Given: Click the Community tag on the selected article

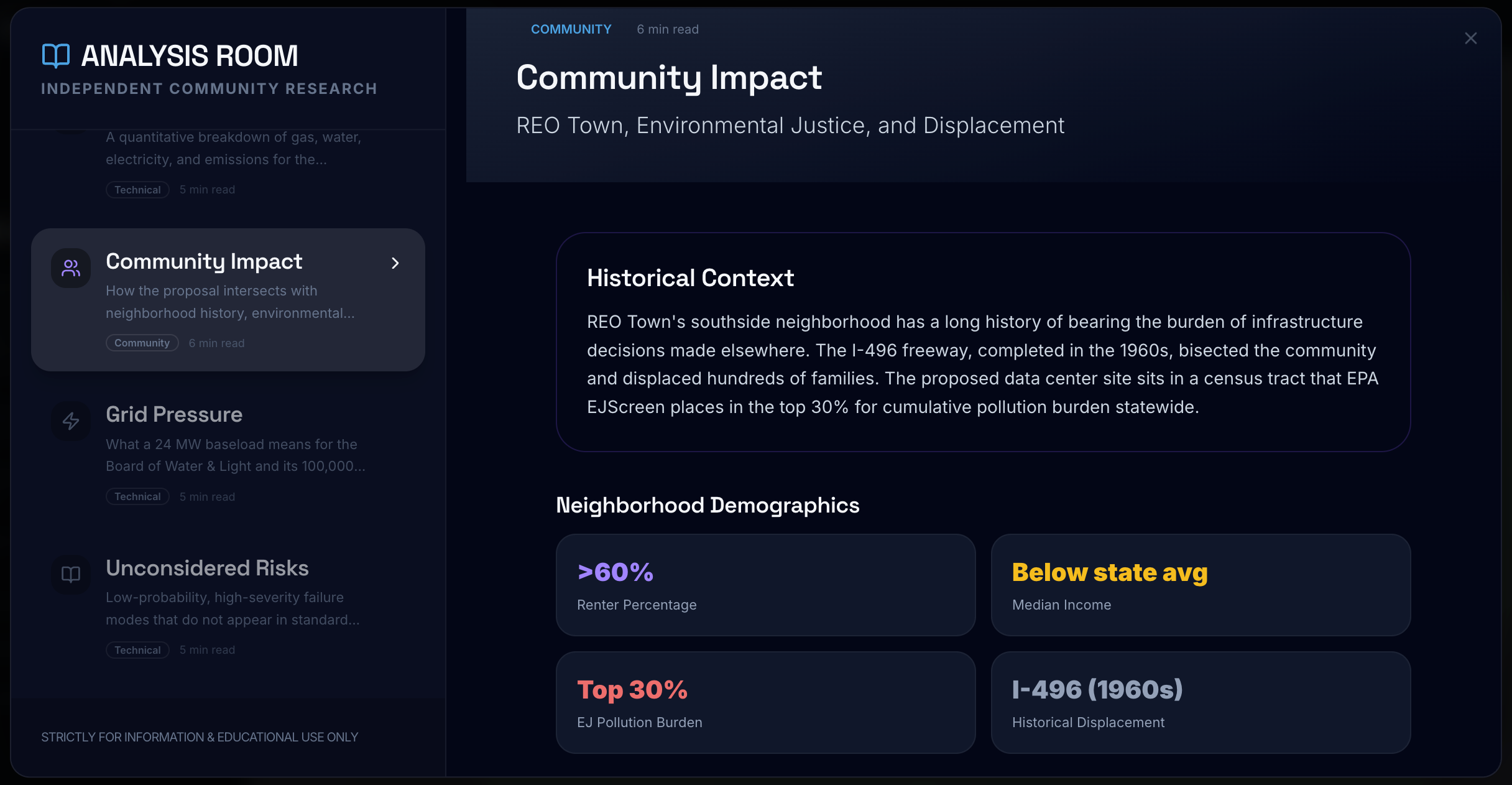Looking at the screenshot, I should tap(142, 343).
